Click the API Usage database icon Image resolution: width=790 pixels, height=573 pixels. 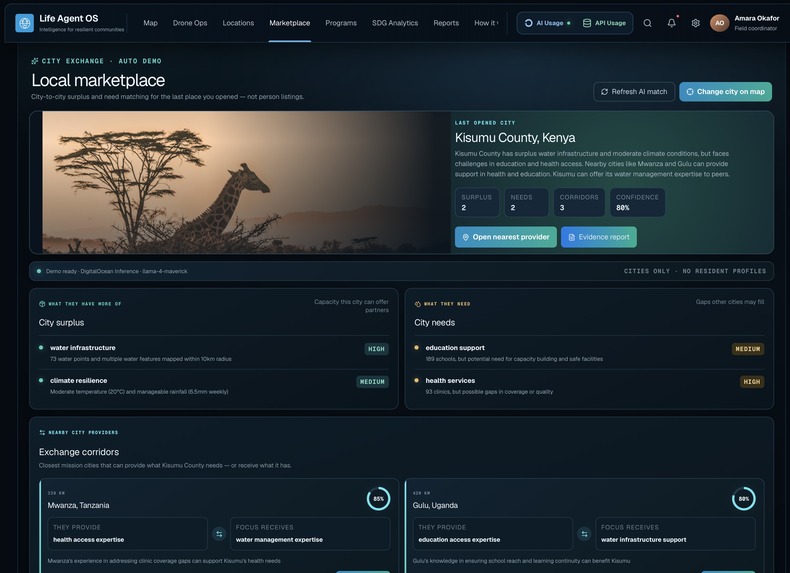(x=587, y=23)
